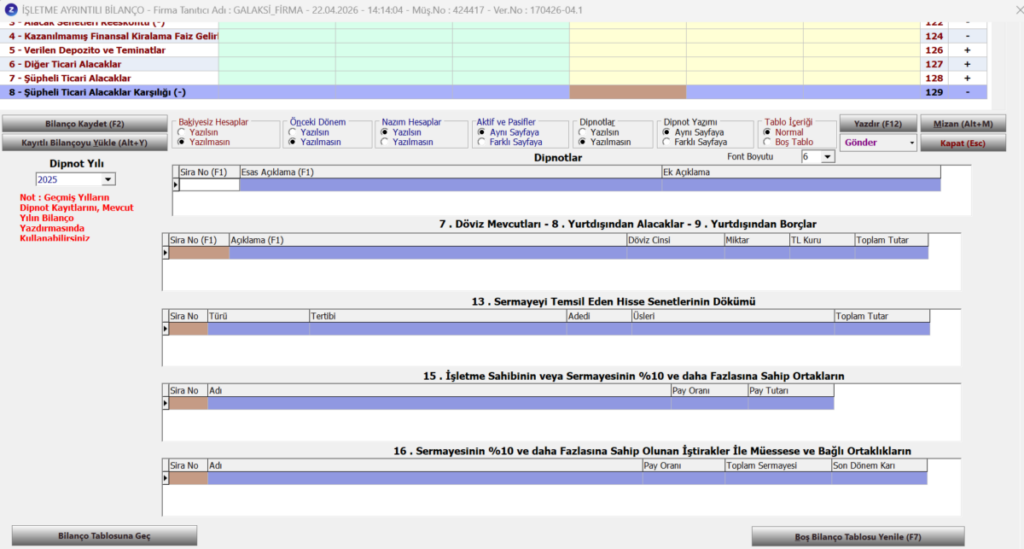
Task: Click account code 128 cell
Action: (934, 78)
